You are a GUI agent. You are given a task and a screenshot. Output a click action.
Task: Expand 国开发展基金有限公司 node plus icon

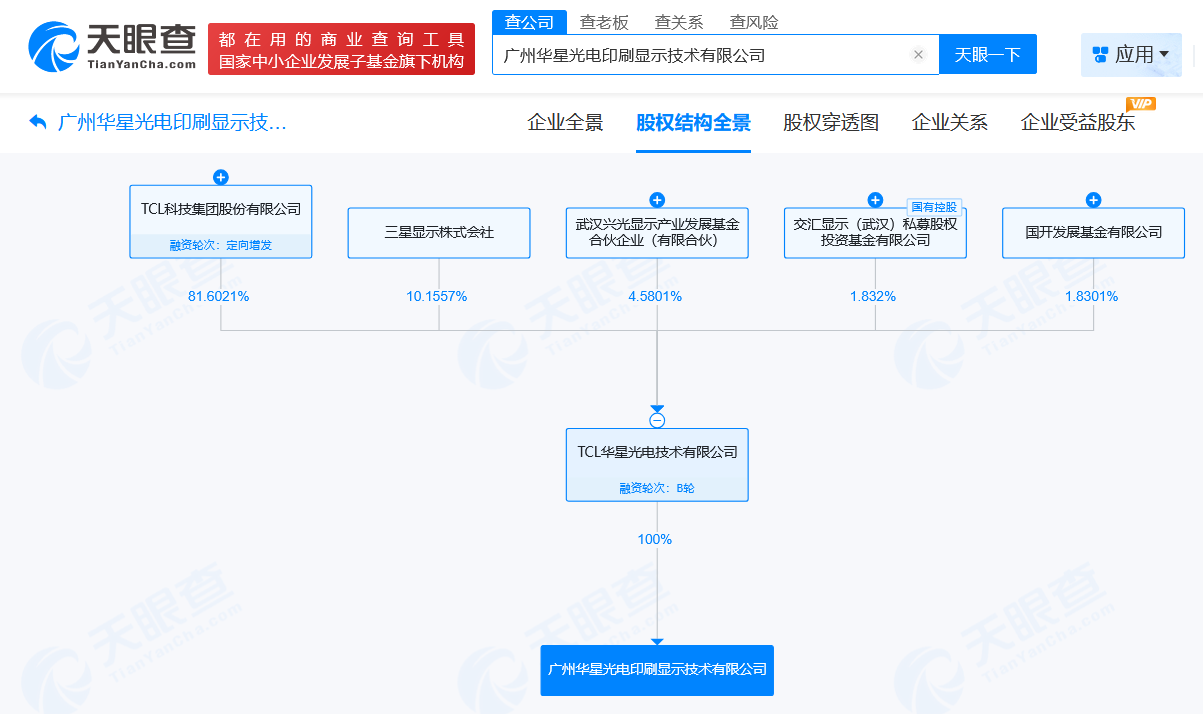click(x=1093, y=200)
